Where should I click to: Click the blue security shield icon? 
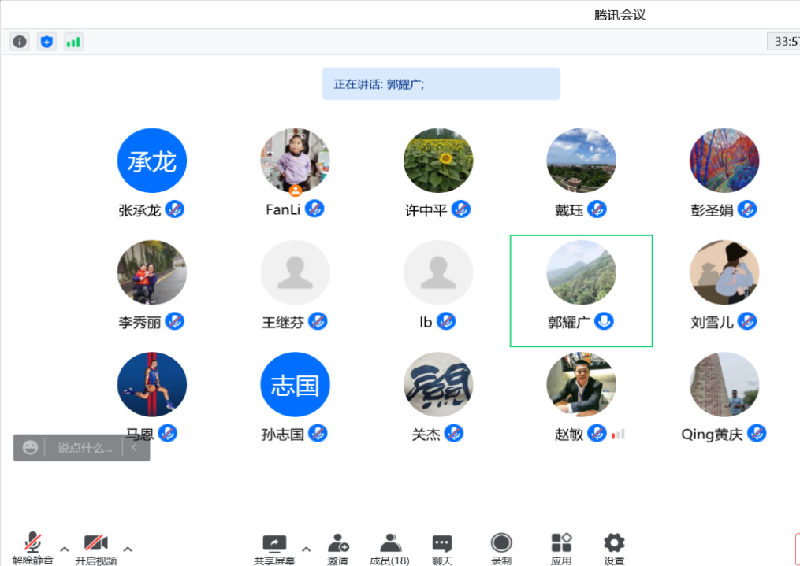(46, 41)
